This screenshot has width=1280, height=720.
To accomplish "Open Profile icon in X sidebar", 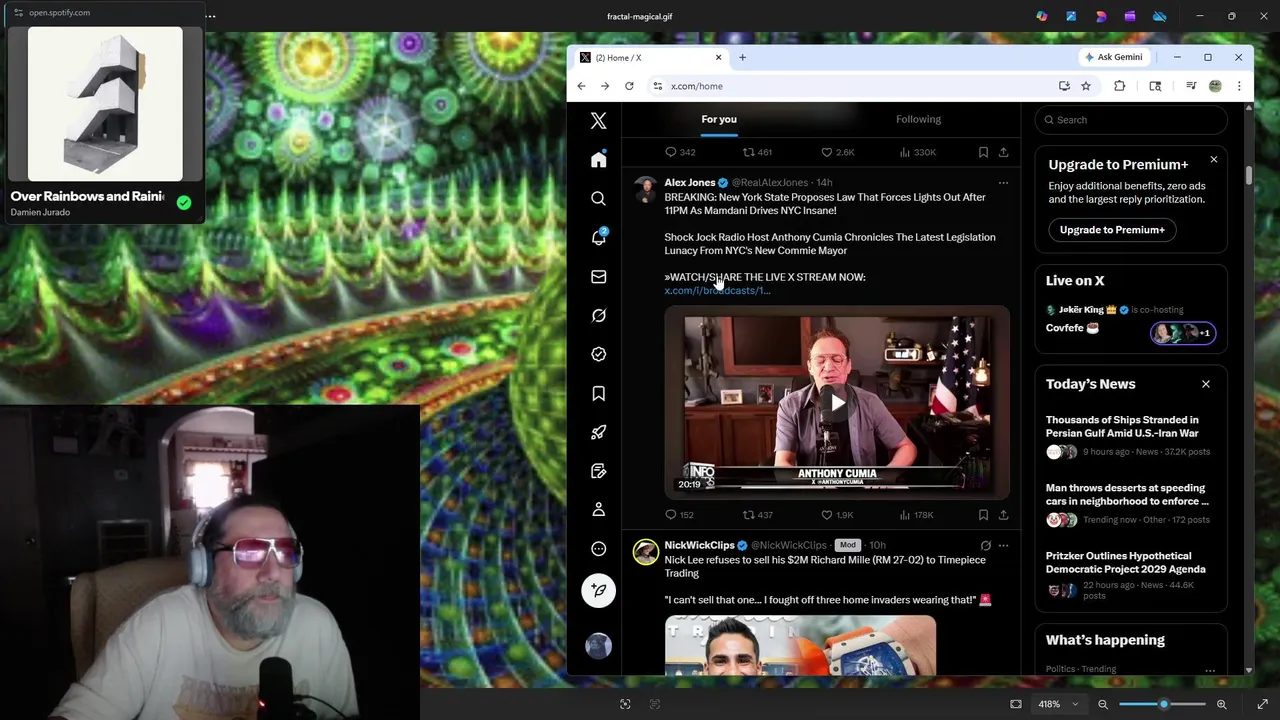I will tap(598, 510).
